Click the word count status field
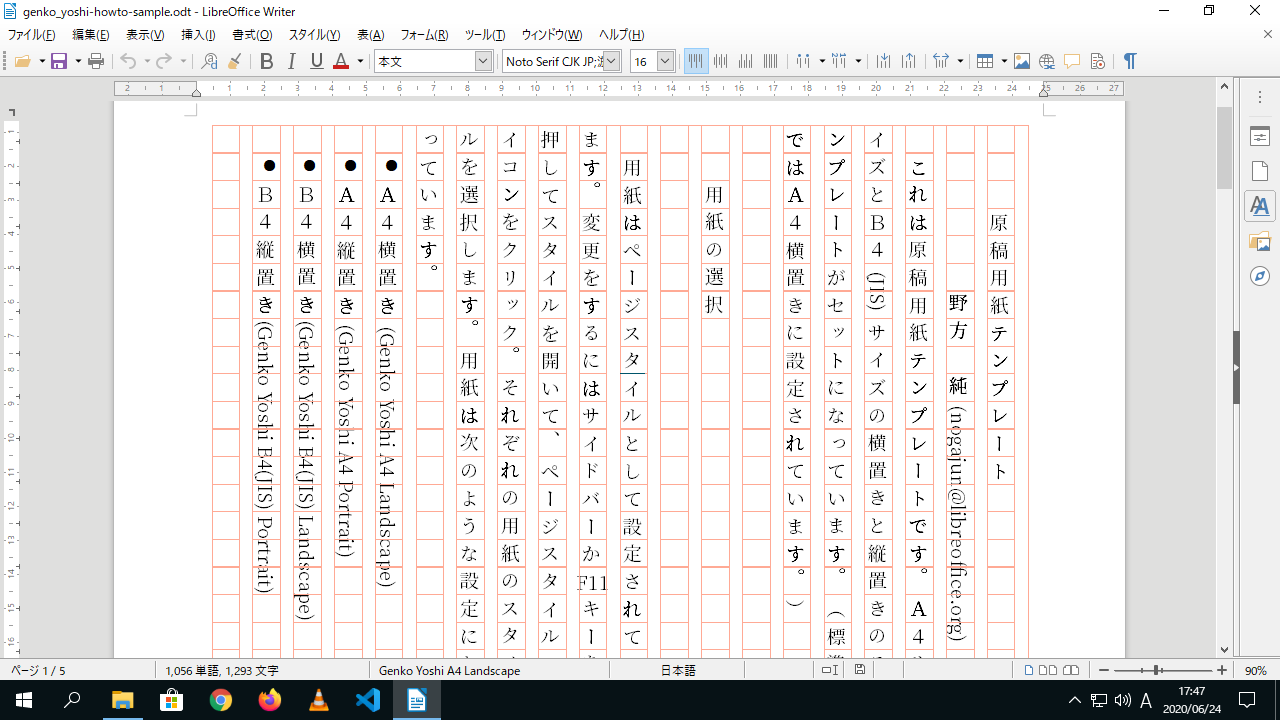 [222, 670]
